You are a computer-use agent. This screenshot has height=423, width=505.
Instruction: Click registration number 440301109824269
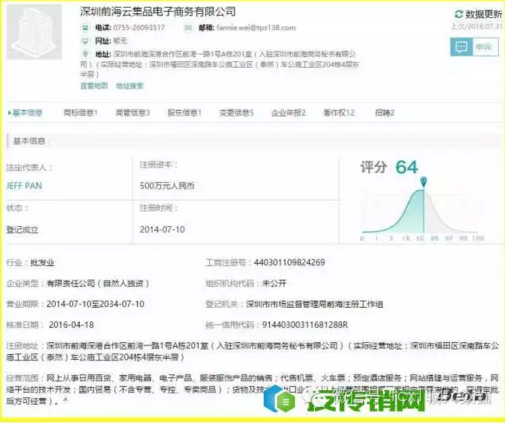click(289, 262)
